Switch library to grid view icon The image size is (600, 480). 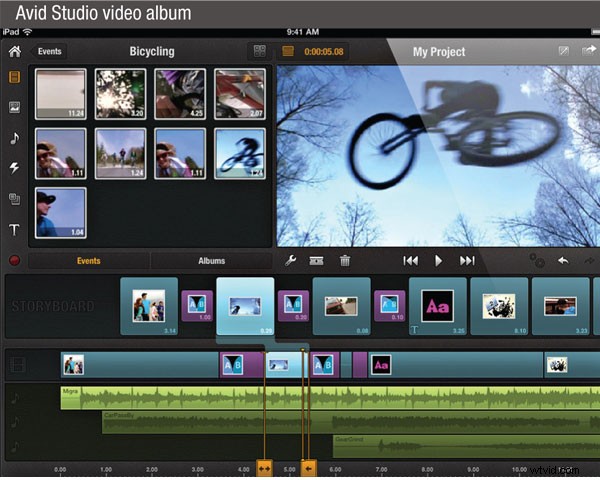coord(260,51)
